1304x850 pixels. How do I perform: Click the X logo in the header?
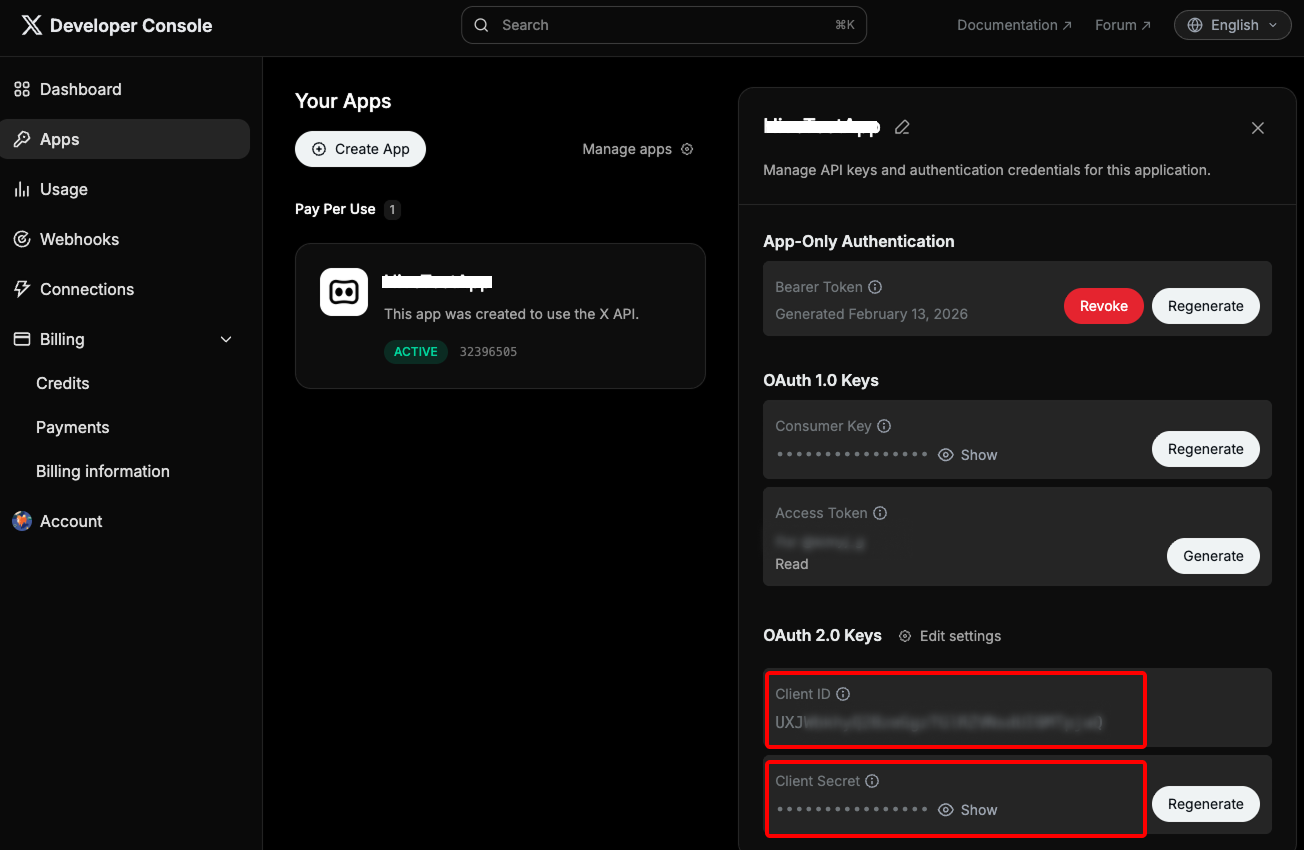(x=32, y=26)
